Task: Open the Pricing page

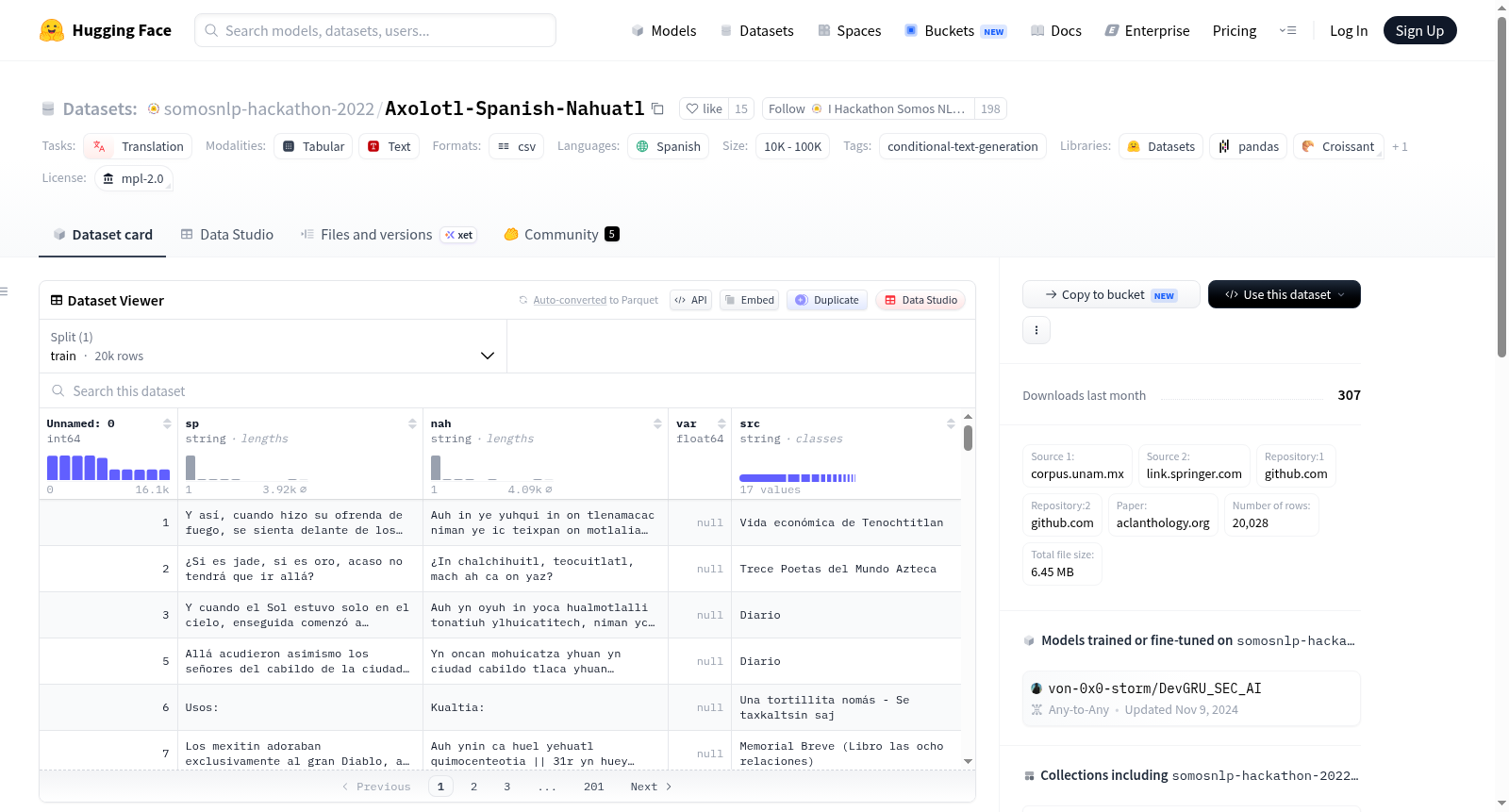Action: [x=1234, y=30]
